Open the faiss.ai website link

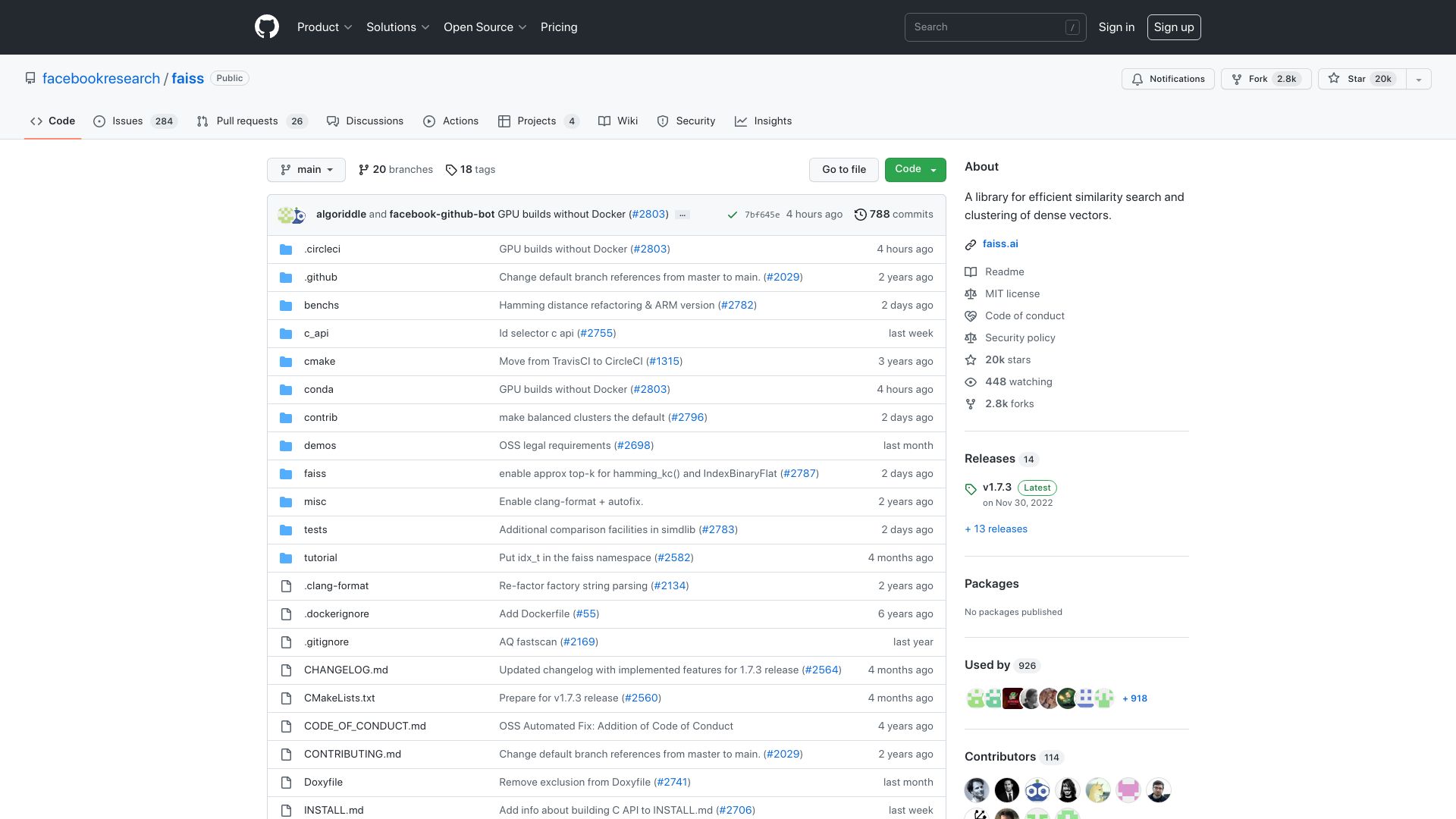pos(1000,244)
